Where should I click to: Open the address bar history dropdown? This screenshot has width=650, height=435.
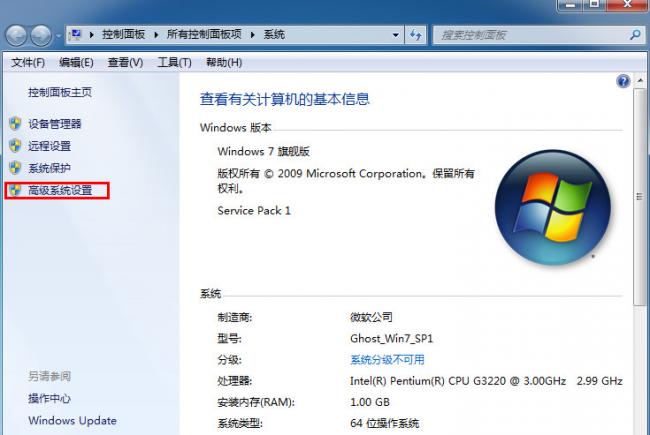(x=395, y=35)
